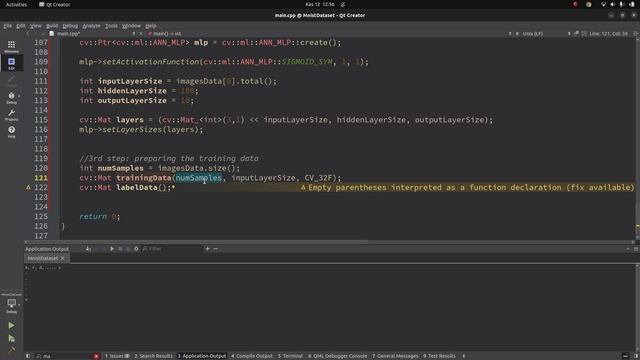The width and height of the screenshot is (640, 360).
Task: Open Unix (LF) line ending dropdown
Action: pyautogui.click(x=532, y=33)
